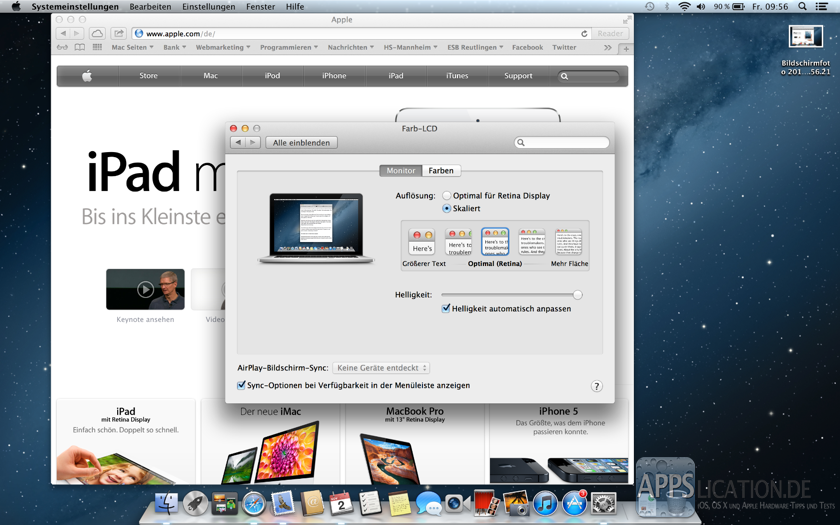Open Launchpad rocket icon in Dock
Viewport: 840px width, 525px height.
click(x=196, y=504)
